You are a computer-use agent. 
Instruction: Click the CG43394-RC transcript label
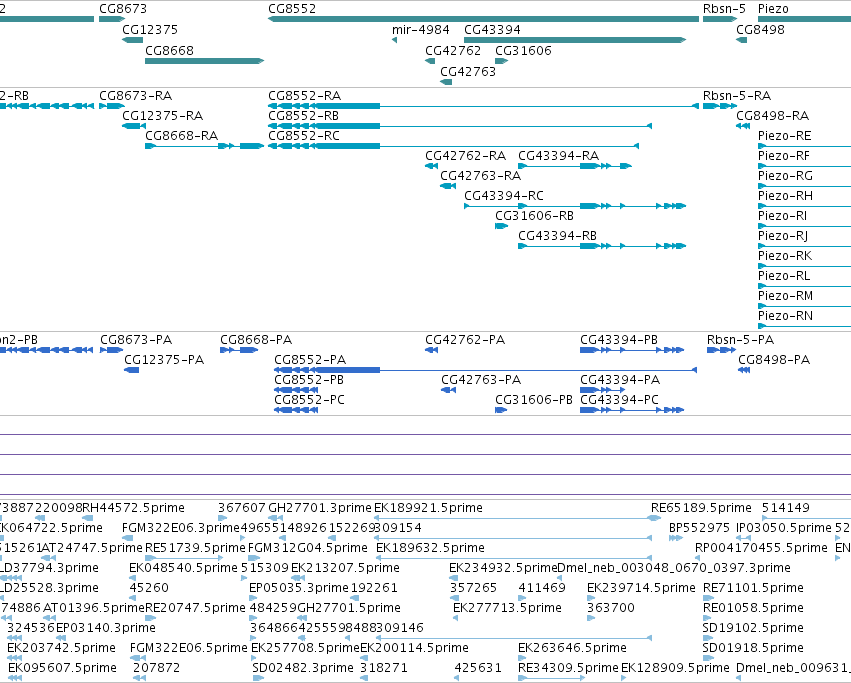pos(504,196)
